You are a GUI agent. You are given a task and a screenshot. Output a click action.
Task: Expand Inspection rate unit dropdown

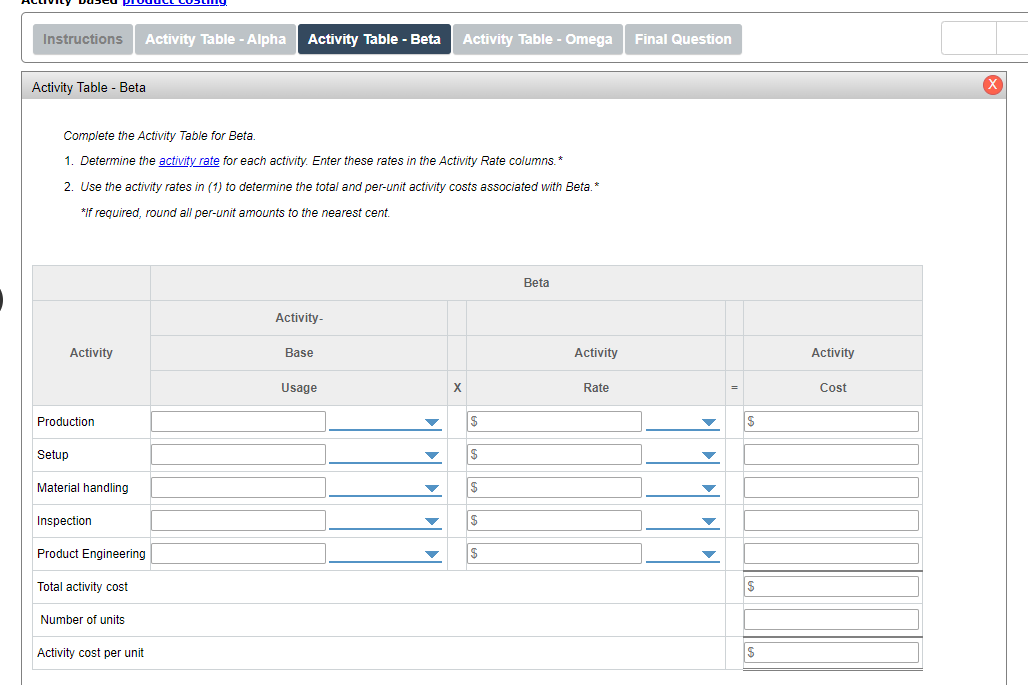(x=682, y=521)
